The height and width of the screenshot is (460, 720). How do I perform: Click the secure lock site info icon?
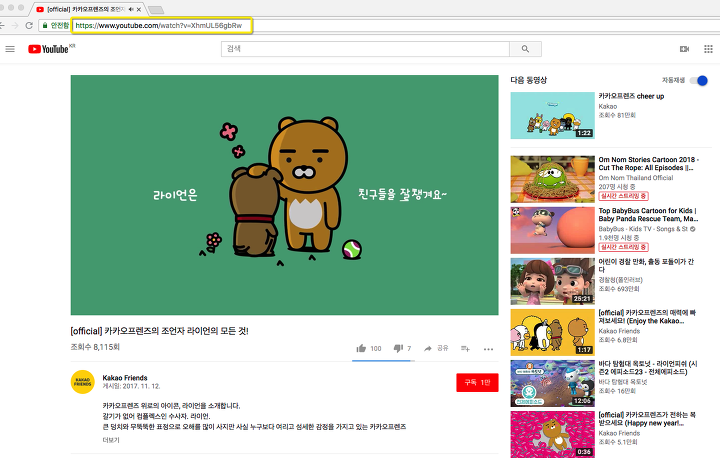coord(45,25)
